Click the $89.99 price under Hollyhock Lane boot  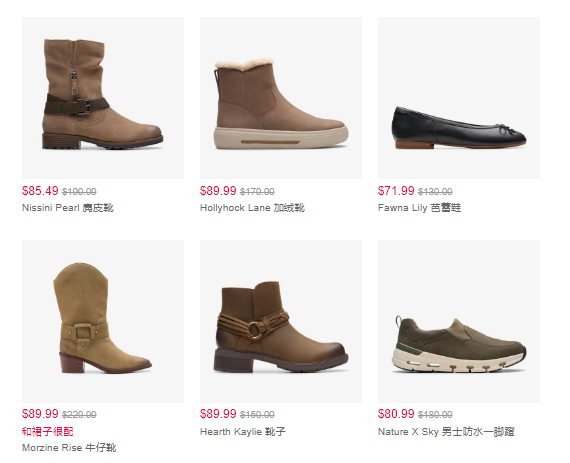218,191
